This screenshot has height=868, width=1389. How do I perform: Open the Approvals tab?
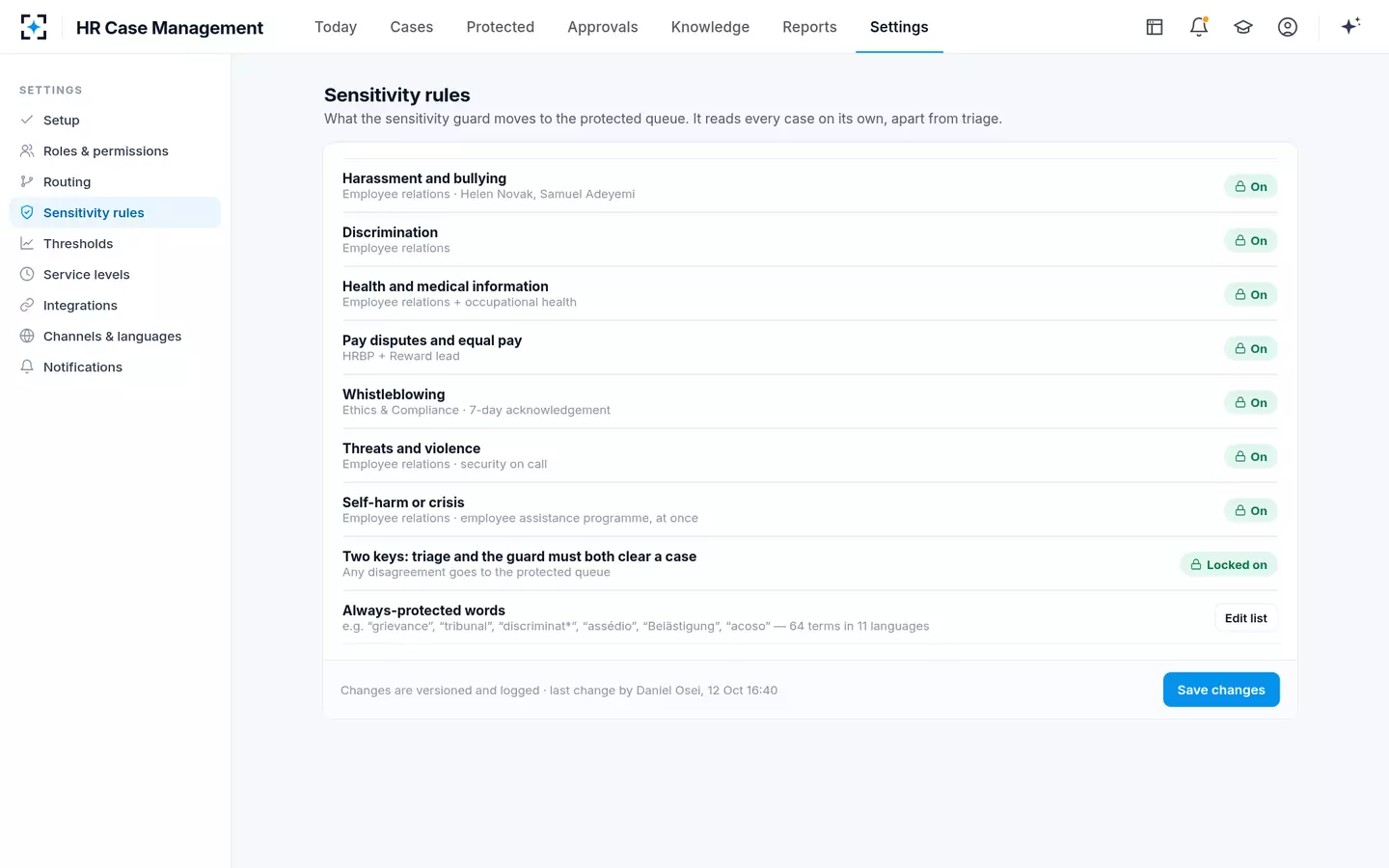coord(603,27)
